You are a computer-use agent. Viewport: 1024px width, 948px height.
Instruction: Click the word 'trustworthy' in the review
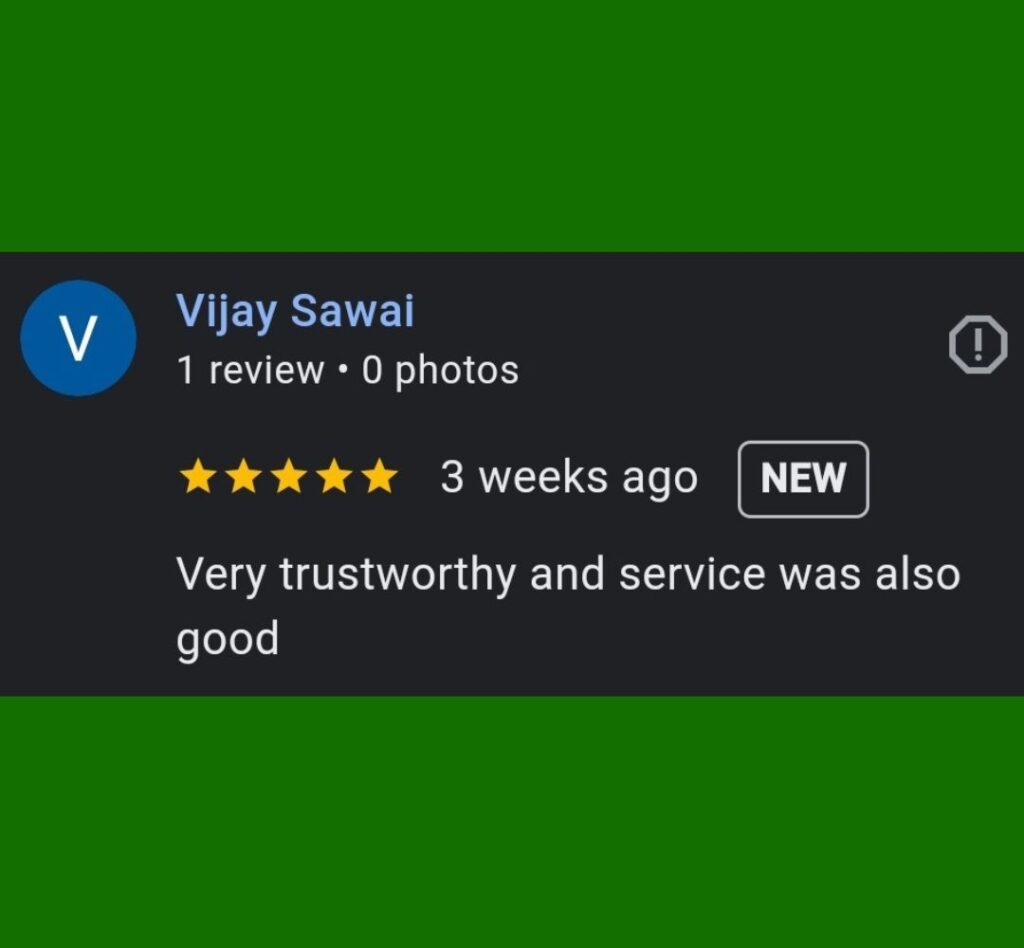[x=398, y=575]
